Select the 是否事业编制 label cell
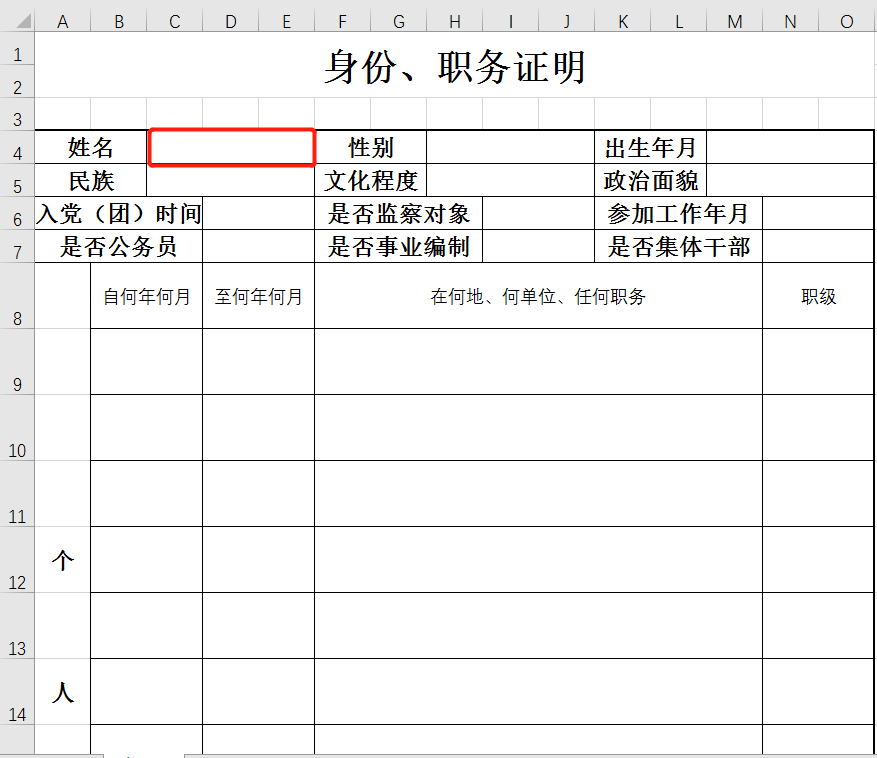Viewport: 877px width, 758px height. (x=400, y=246)
